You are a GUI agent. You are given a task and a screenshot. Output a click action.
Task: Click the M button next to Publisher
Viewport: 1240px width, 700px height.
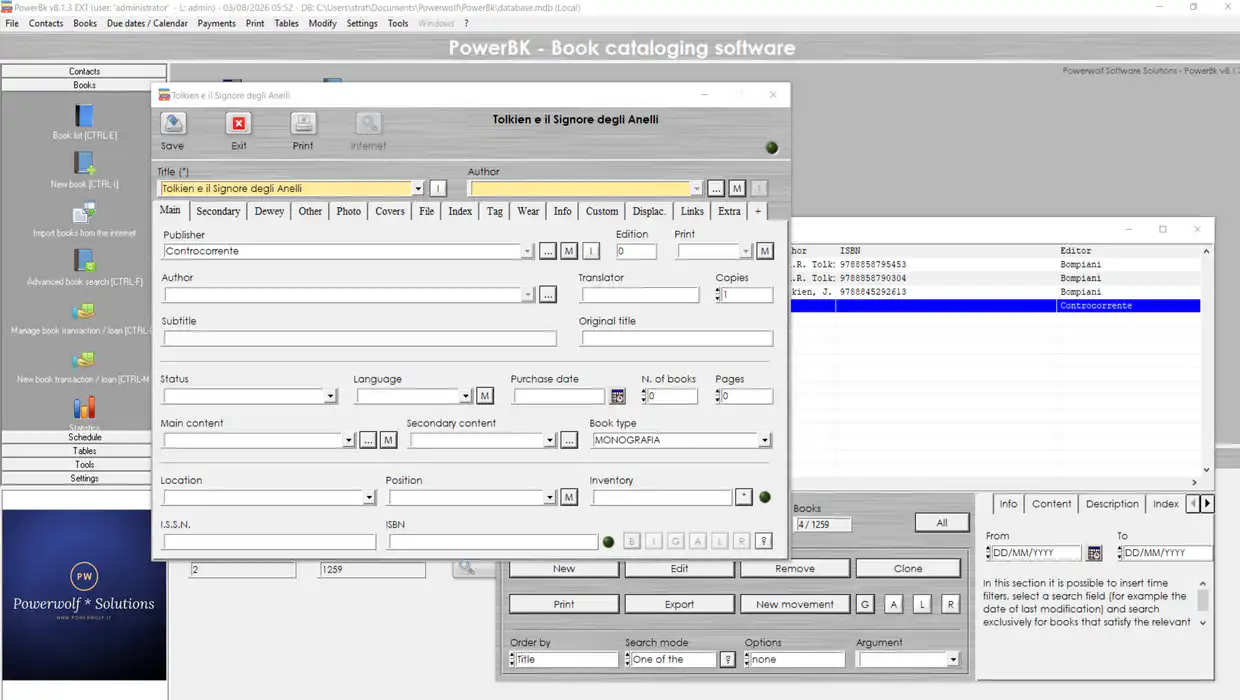[x=569, y=251]
